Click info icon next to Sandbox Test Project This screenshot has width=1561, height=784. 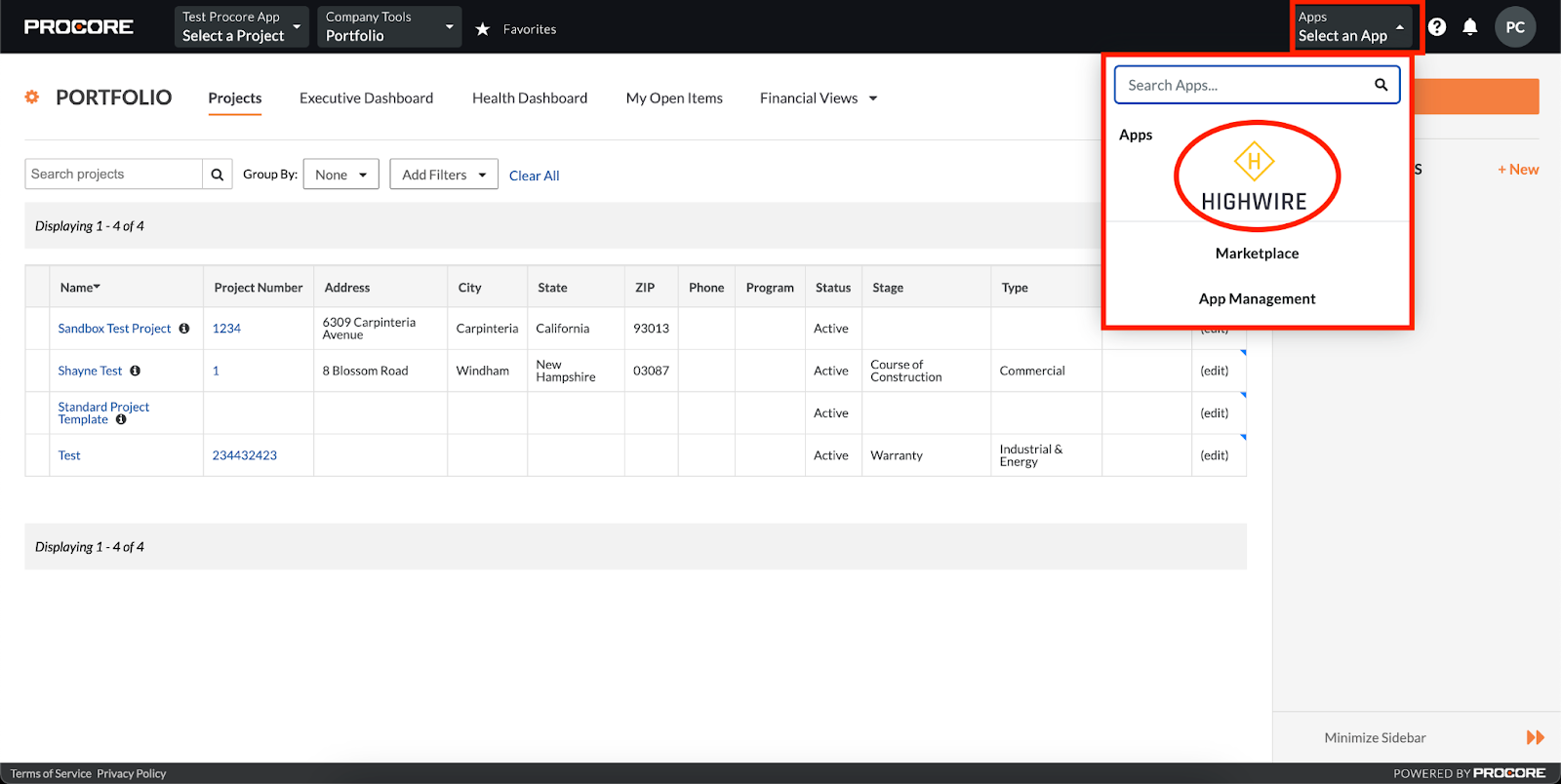coord(184,329)
